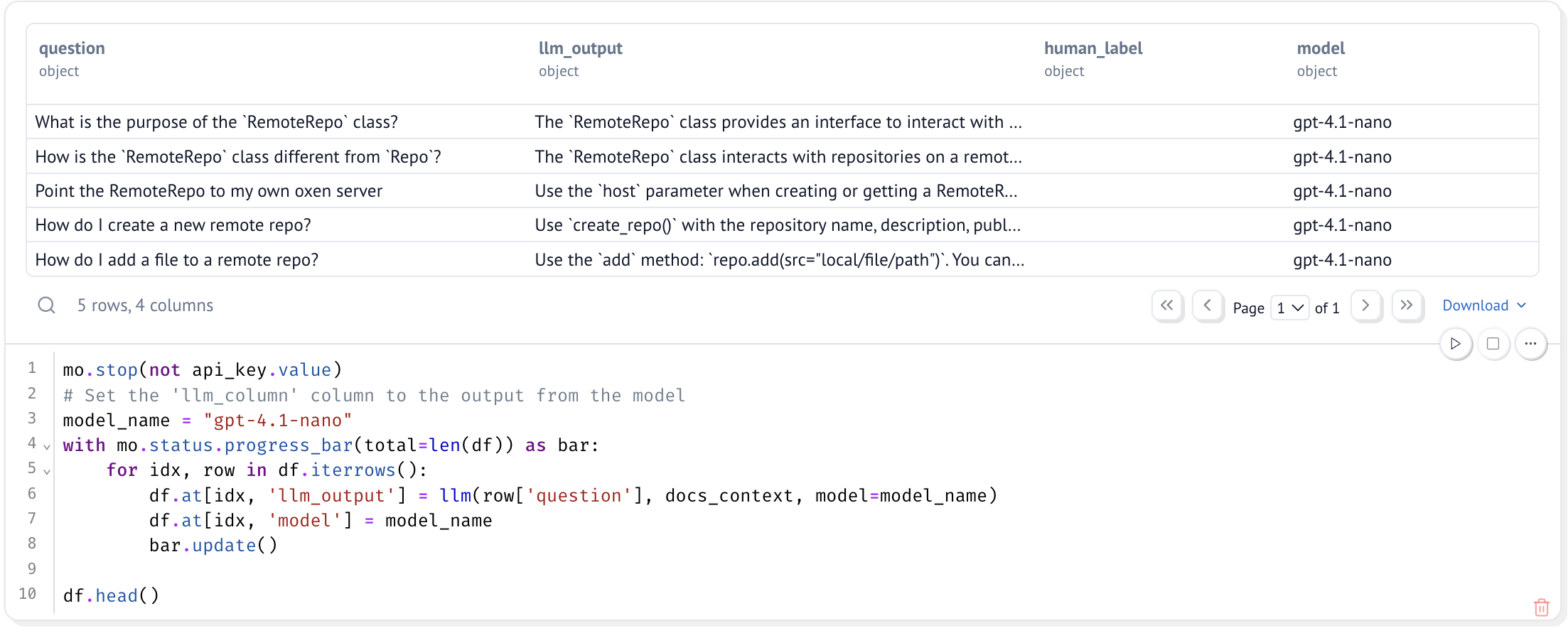Open the cell actions ellipsis menu
Viewport: 1568px width, 628px height.
click(x=1530, y=344)
